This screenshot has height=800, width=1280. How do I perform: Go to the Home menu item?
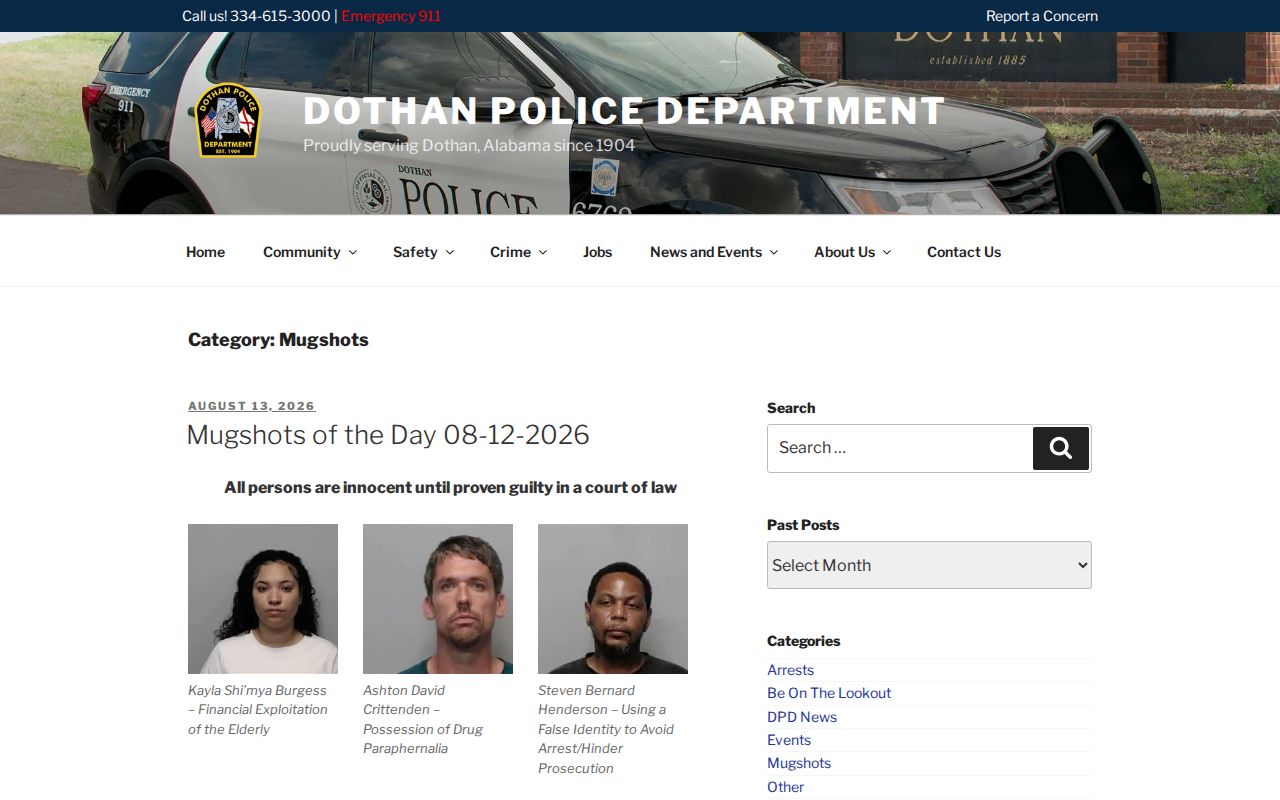[x=205, y=252]
